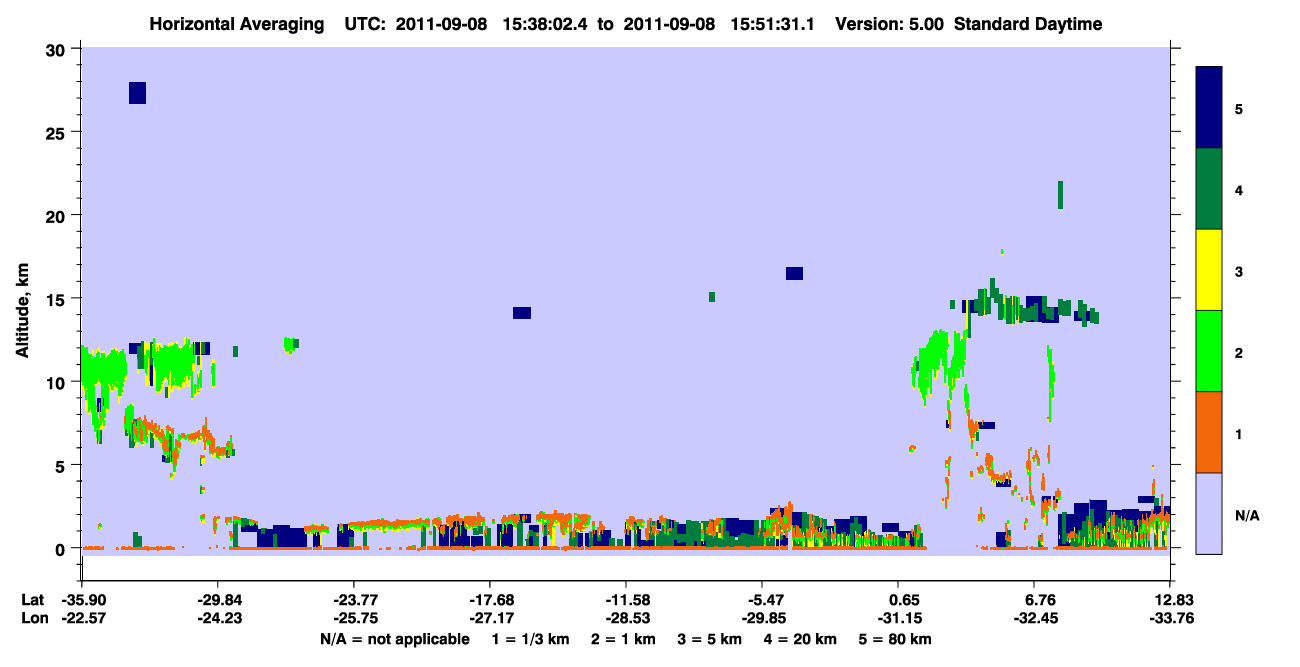Click the colorbar 'N/A' label
The width and height of the screenshot is (1300, 667).
point(1247,515)
